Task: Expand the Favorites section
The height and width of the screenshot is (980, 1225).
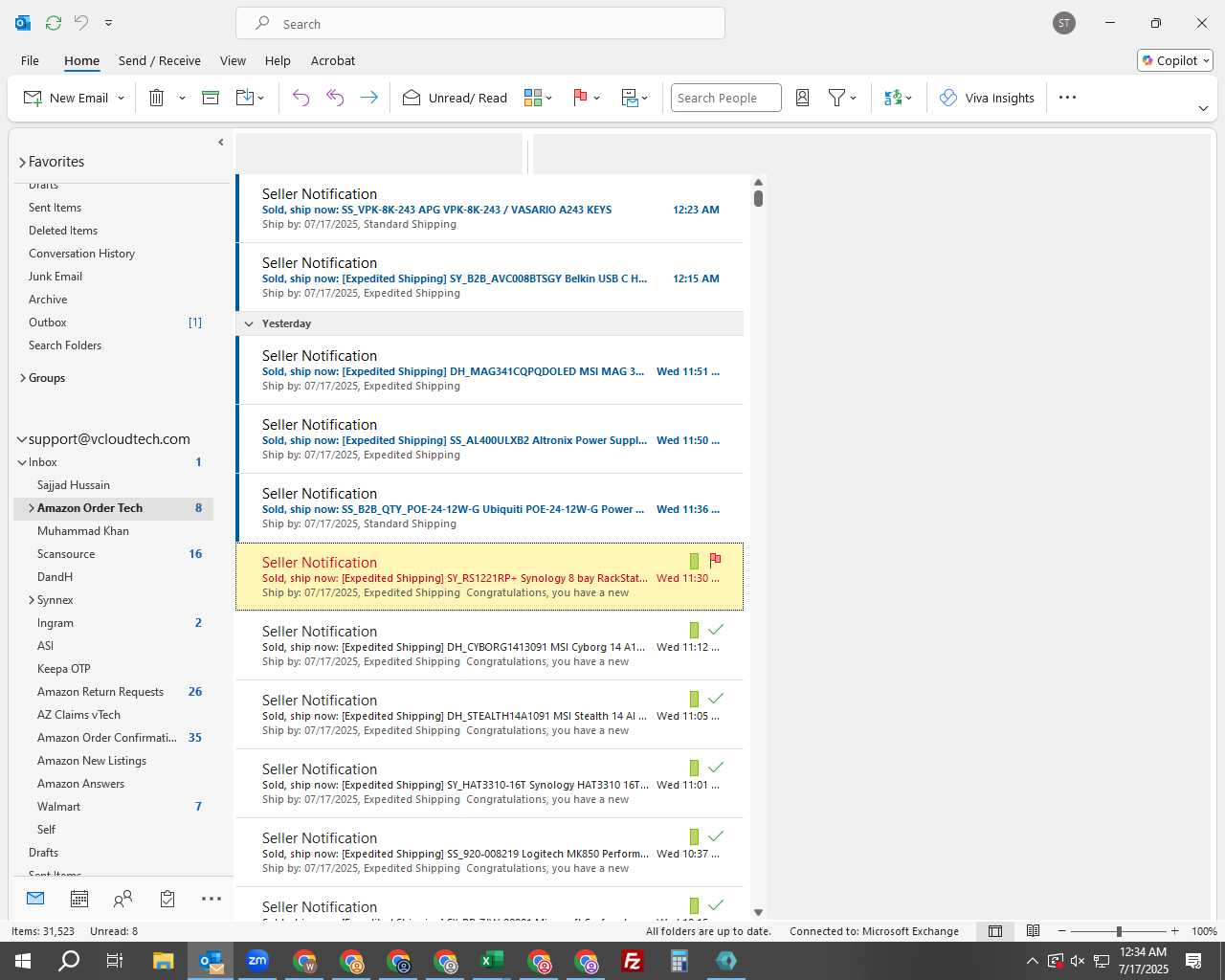Action: point(22,163)
